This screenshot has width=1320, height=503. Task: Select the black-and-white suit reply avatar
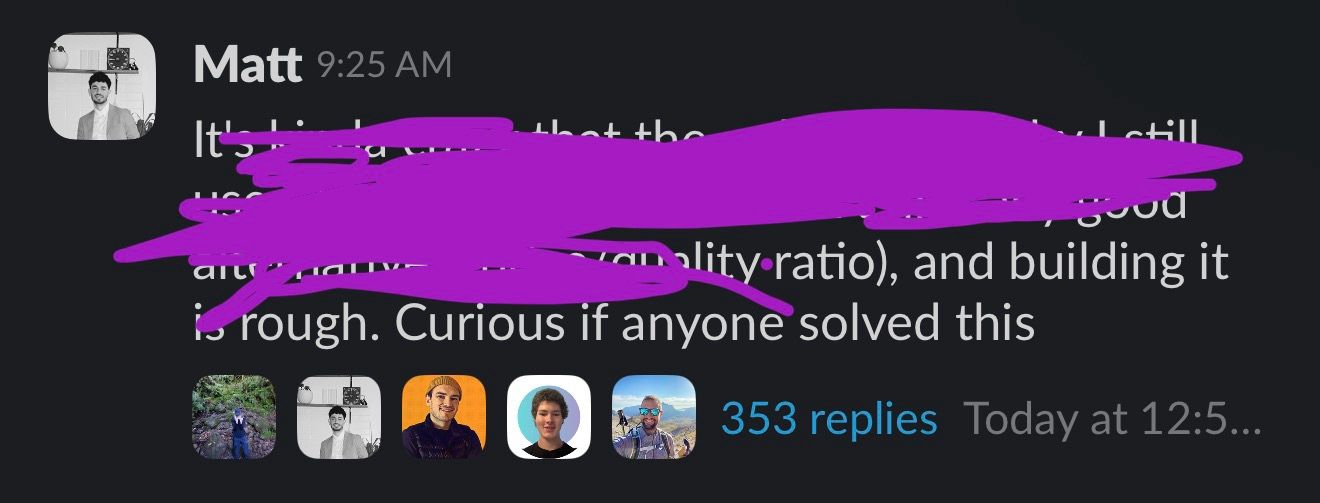click(339, 417)
